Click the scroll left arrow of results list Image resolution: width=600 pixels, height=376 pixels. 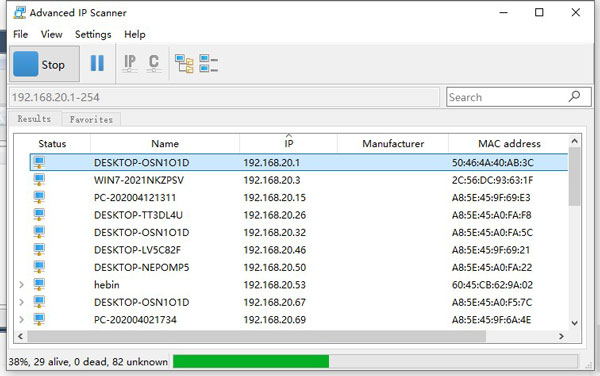tap(21, 336)
